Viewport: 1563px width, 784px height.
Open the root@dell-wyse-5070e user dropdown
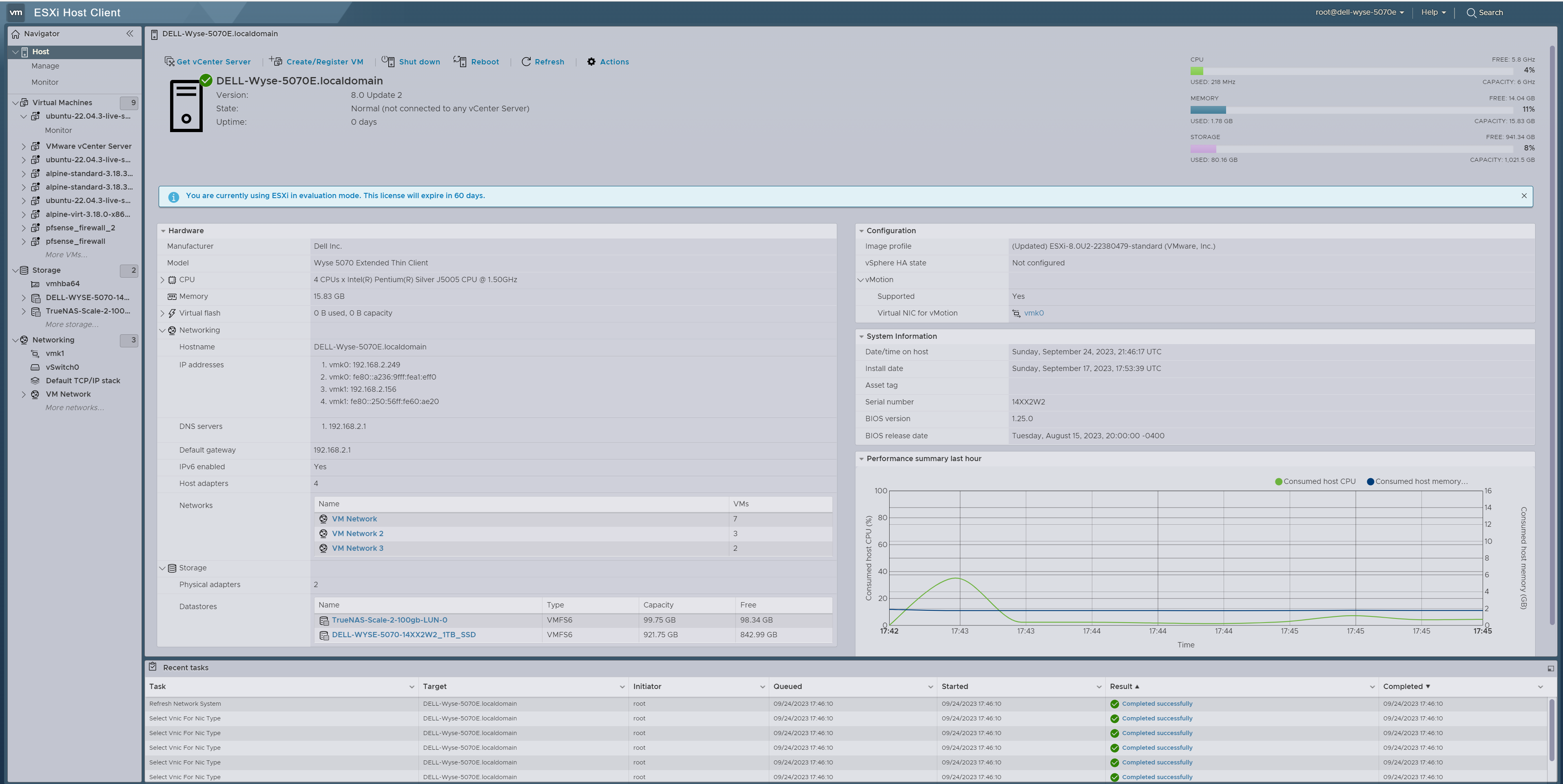pyautogui.click(x=1359, y=12)
